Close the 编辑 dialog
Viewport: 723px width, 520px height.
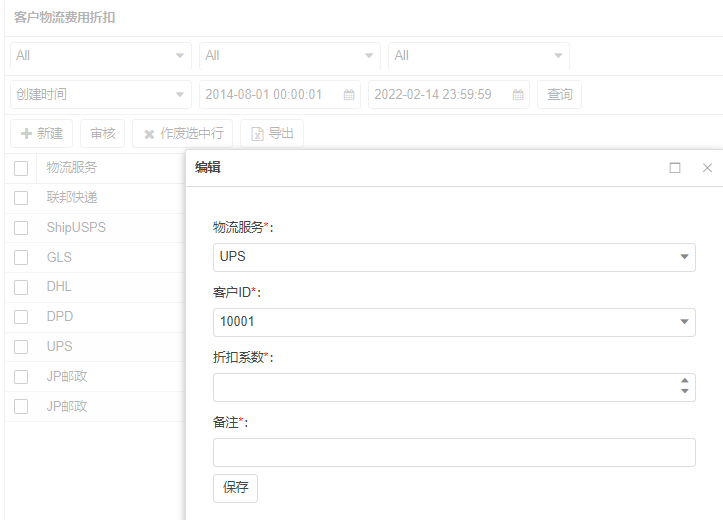coord(707,168)
